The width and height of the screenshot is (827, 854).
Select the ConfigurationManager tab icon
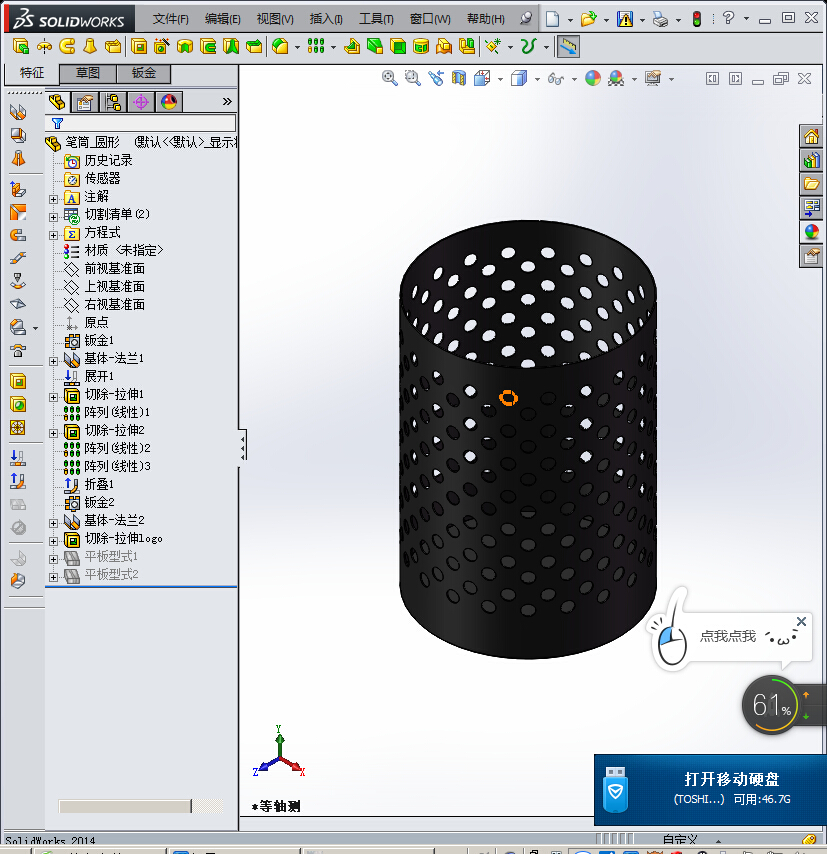[x=113, y=102]
